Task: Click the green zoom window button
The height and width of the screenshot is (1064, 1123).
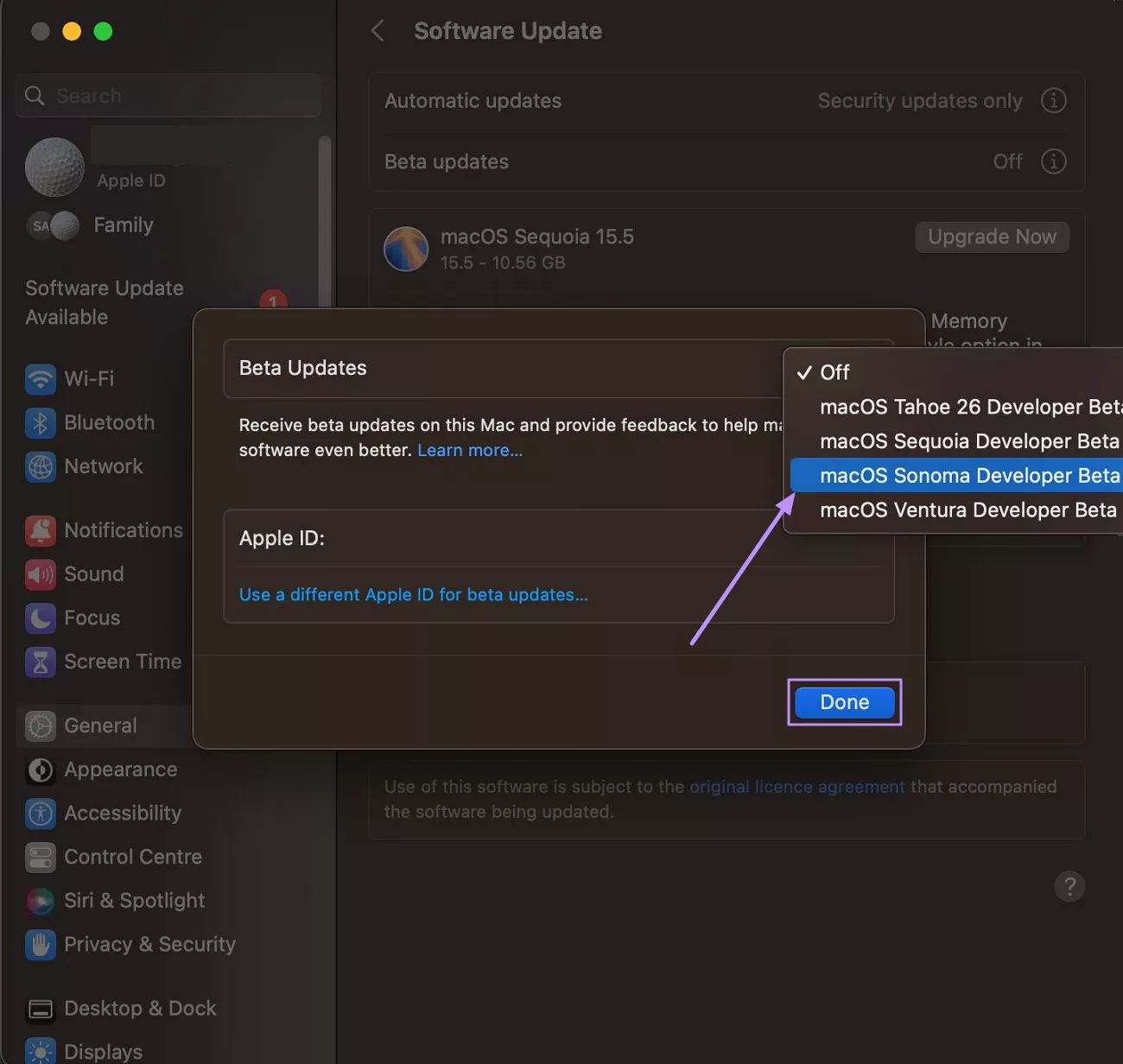Action: point(103,31)
